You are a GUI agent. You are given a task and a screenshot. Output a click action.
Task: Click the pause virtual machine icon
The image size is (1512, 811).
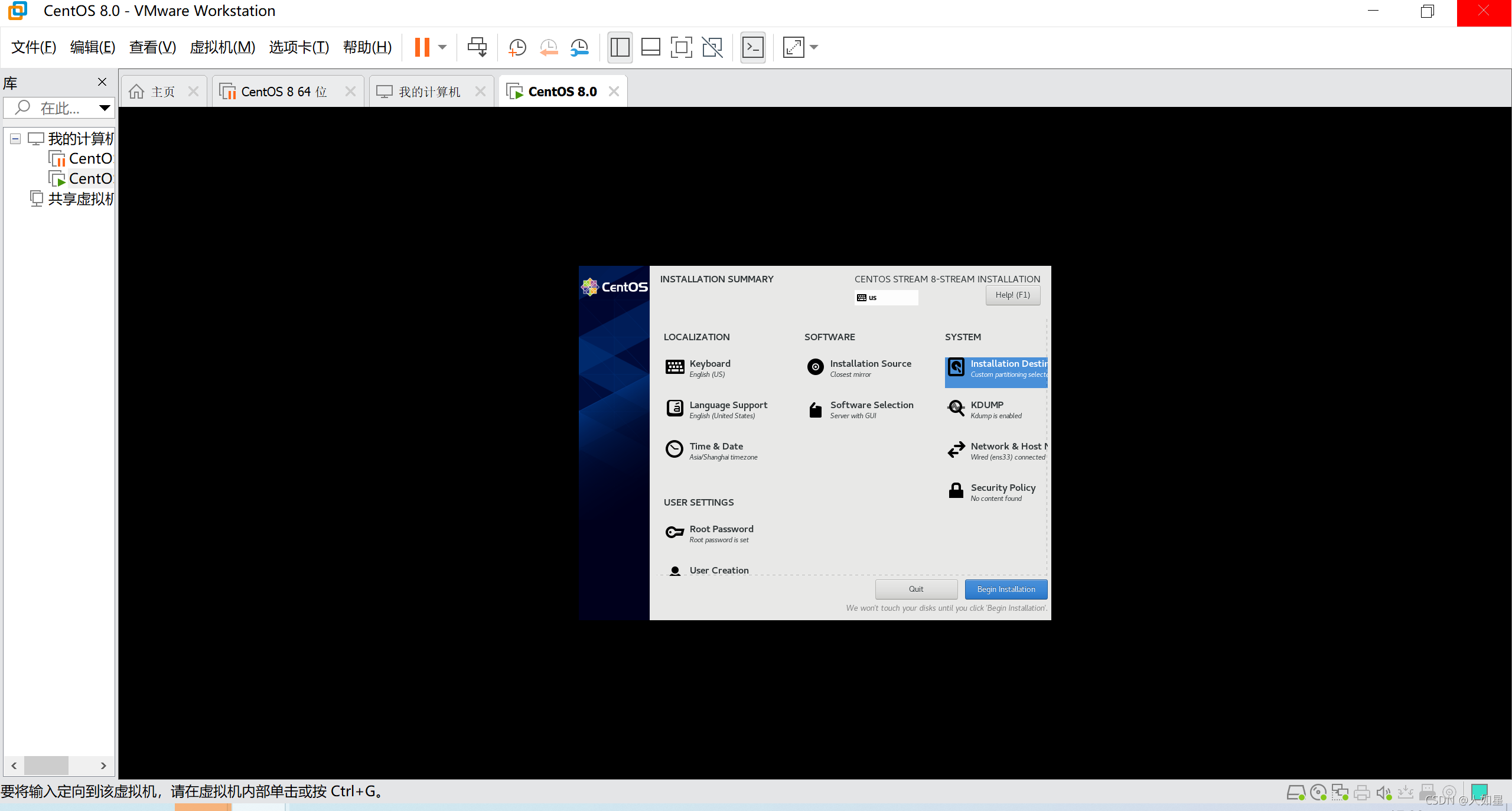point(422,47)
